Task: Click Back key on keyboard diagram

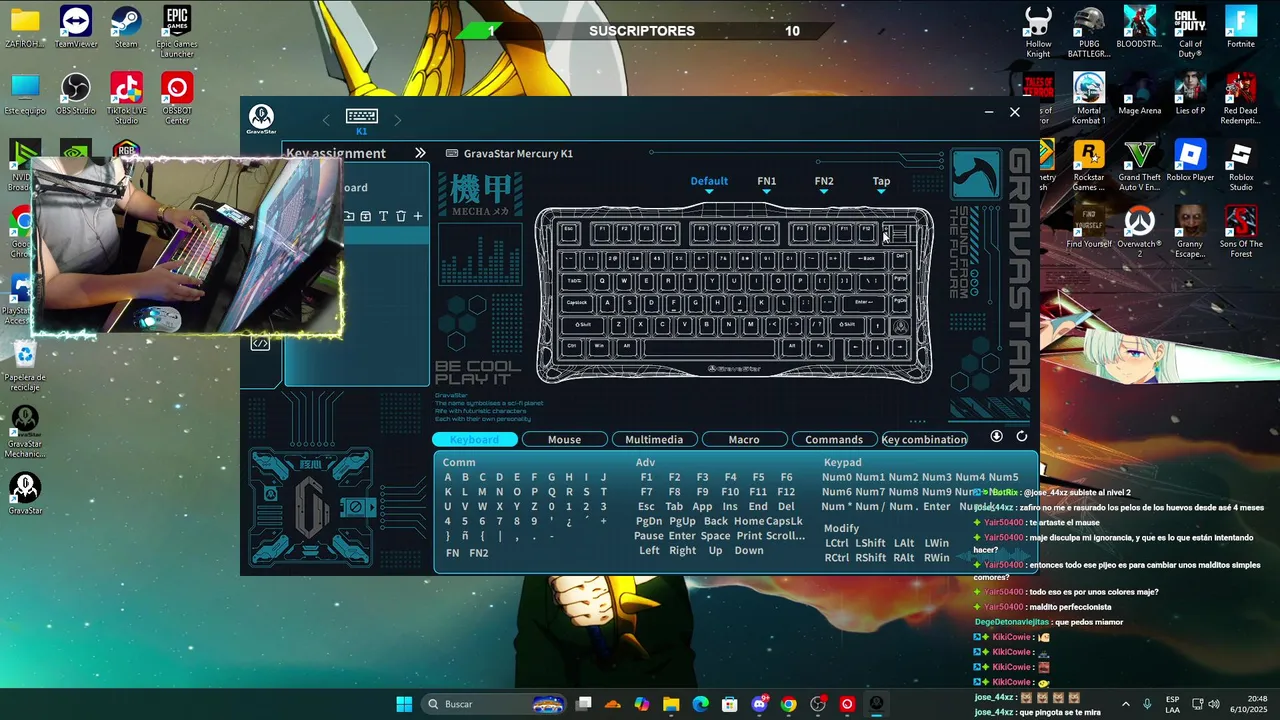Action: pyautogui.click(x=866, y=259)
